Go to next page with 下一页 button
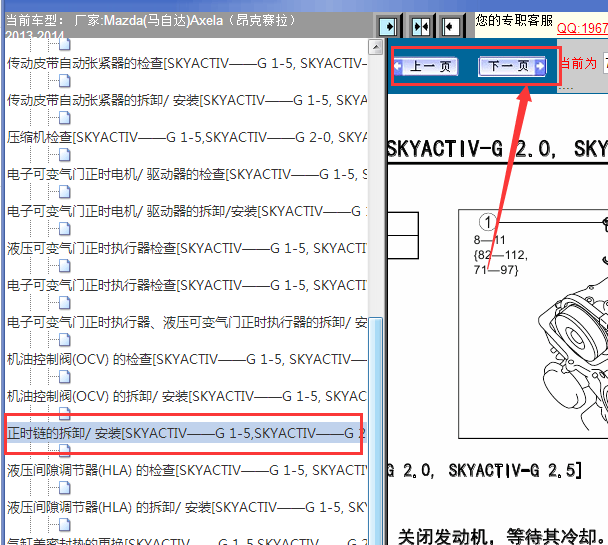The height and width of the screenshot is (545, 608). tap(513, 66)
